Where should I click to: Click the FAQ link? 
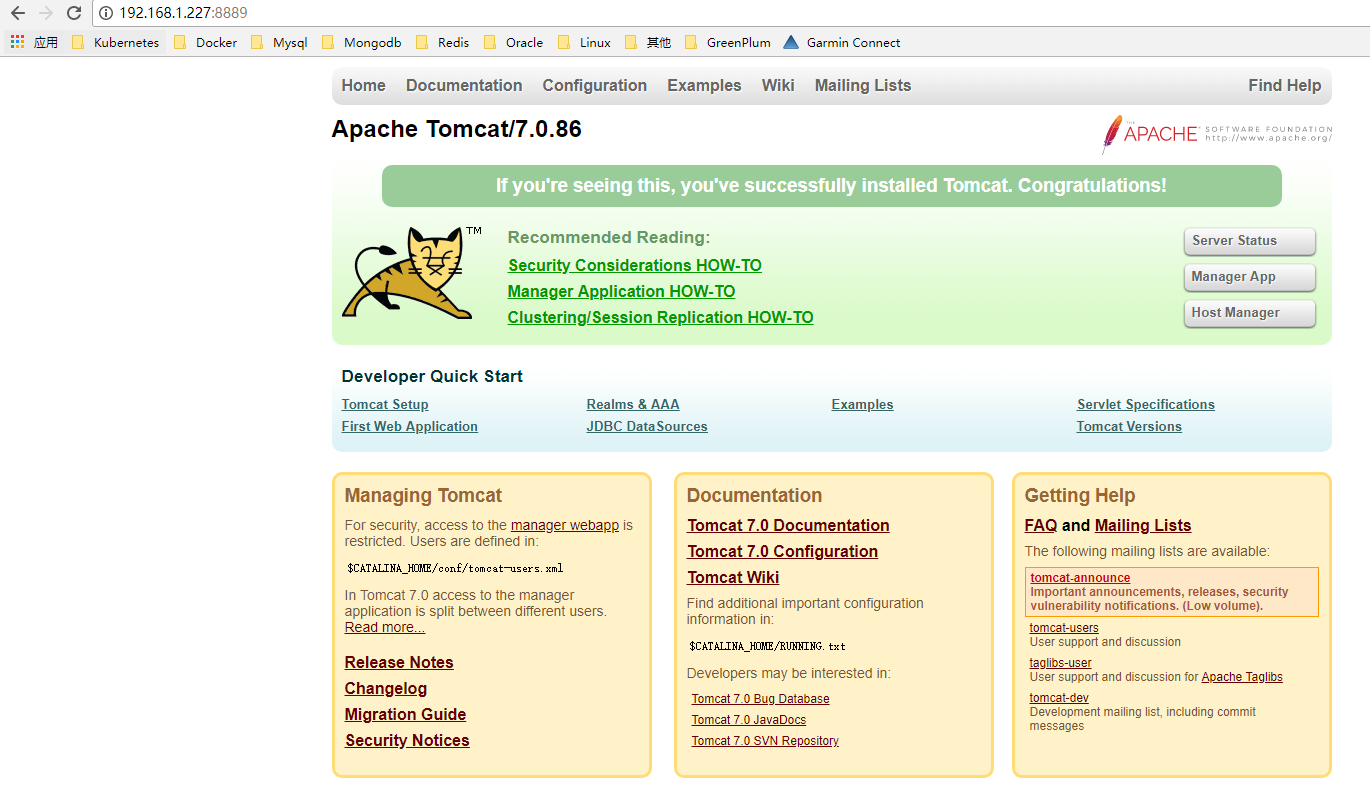1041,526
